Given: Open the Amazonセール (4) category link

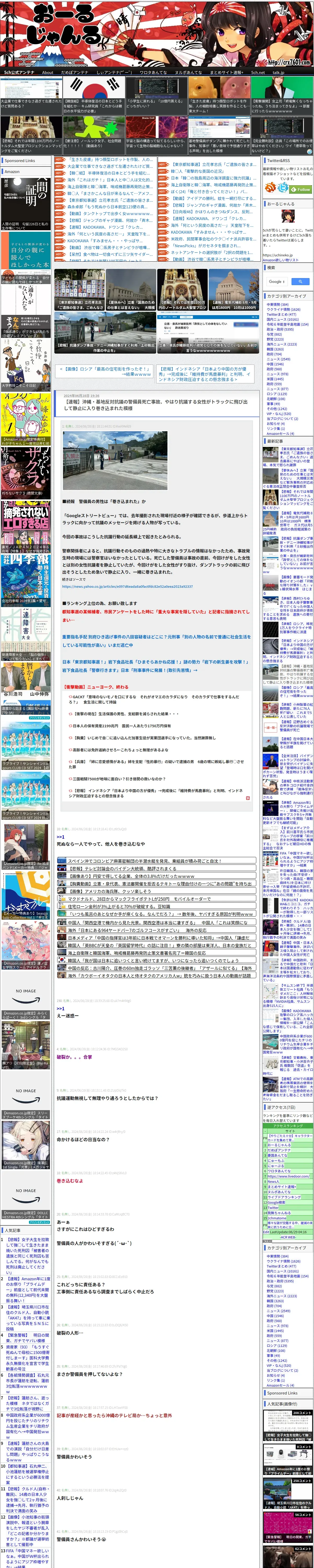Looking at the screenshot, I should tap(280, 433).
